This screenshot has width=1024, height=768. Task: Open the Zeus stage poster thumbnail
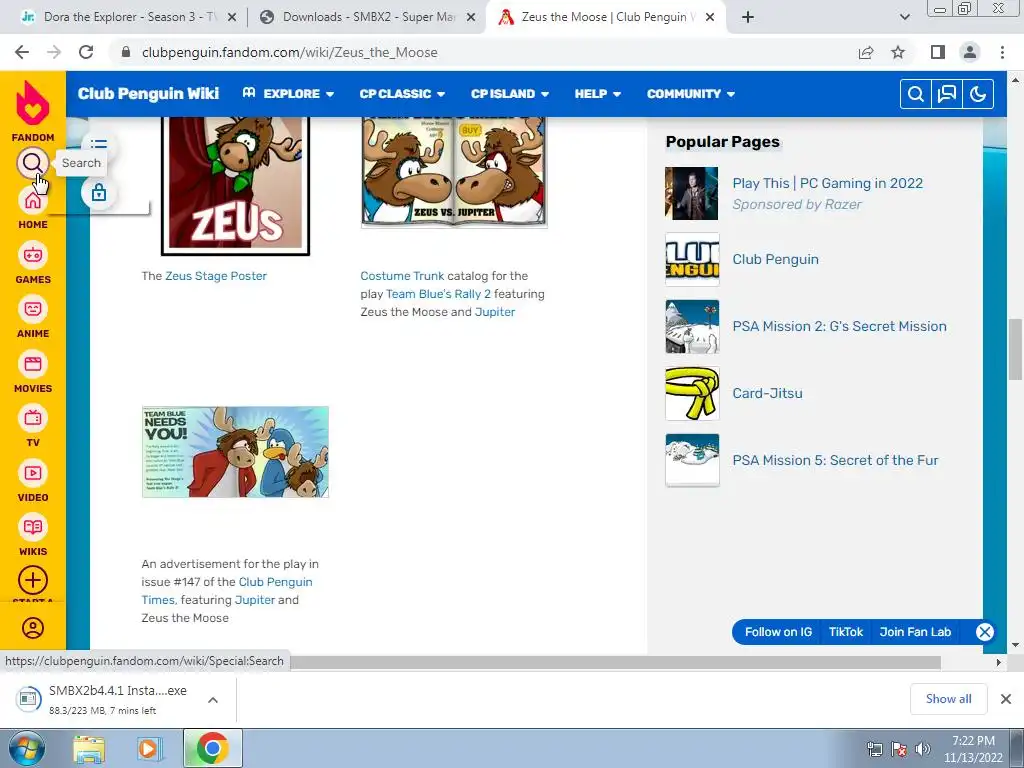pos(236,186)
